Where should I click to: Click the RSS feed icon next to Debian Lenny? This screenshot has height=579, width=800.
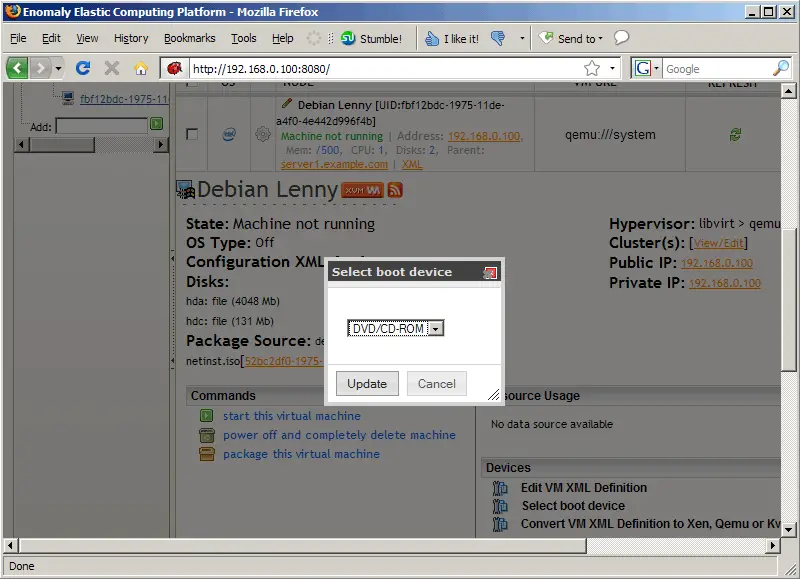click(x=395, y=190)
